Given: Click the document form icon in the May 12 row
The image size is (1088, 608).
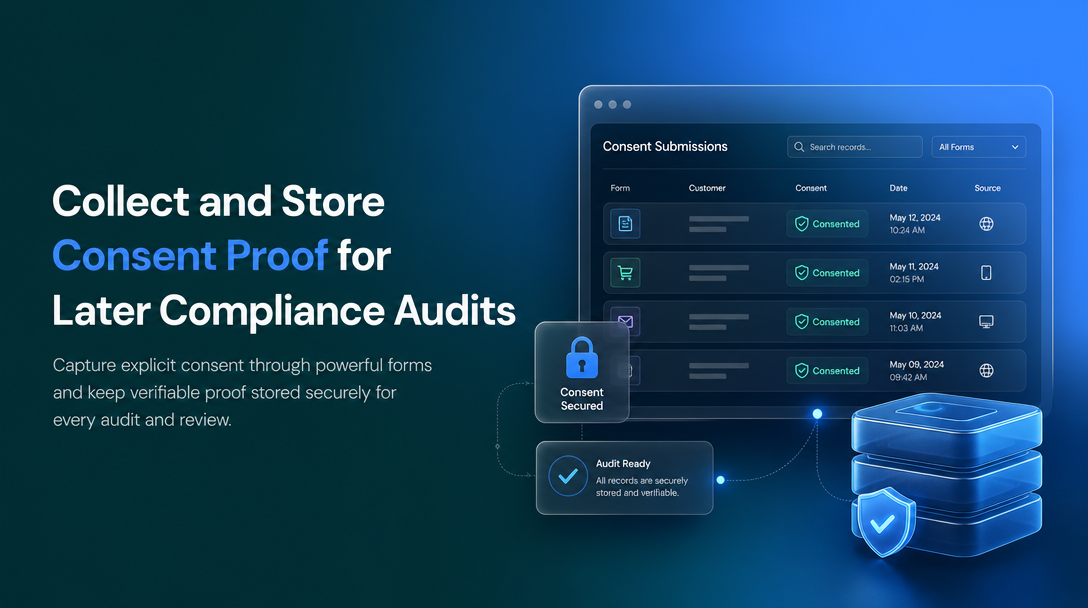Looking at the screenshot, I should pyautogui.click(x=625, y=223).
